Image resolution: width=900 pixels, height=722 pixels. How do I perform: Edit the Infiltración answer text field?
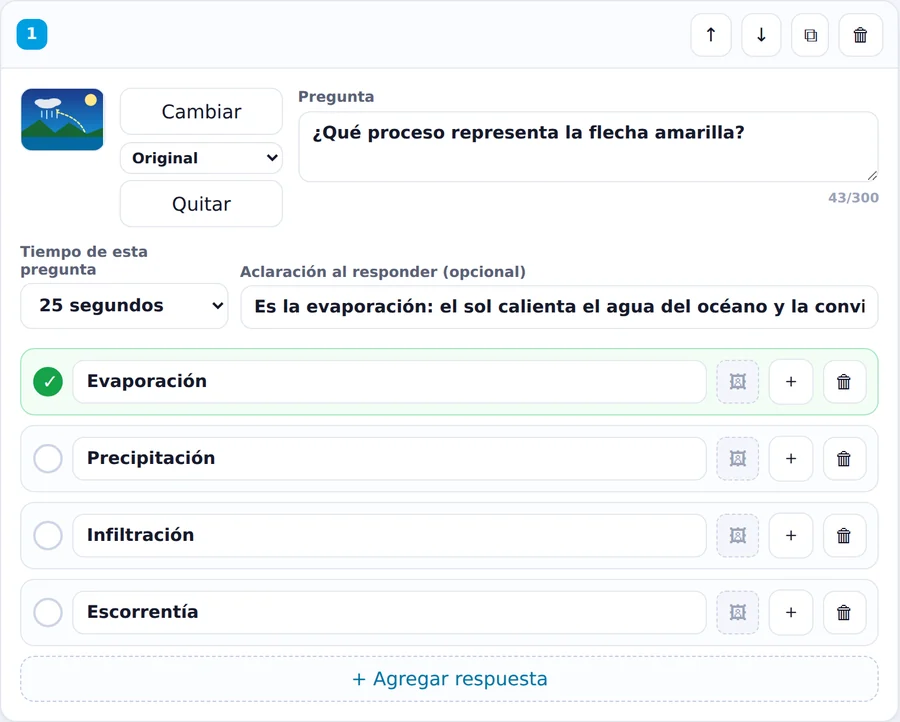(x=389, y=535)
